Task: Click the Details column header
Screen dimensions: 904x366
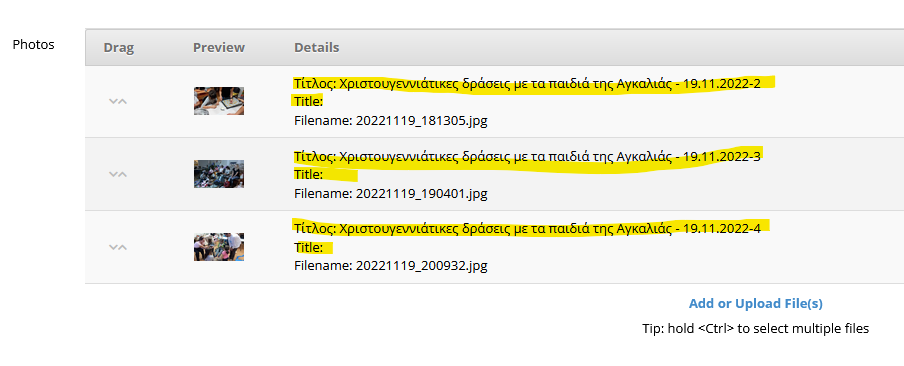Action: (x=317, y=47)
